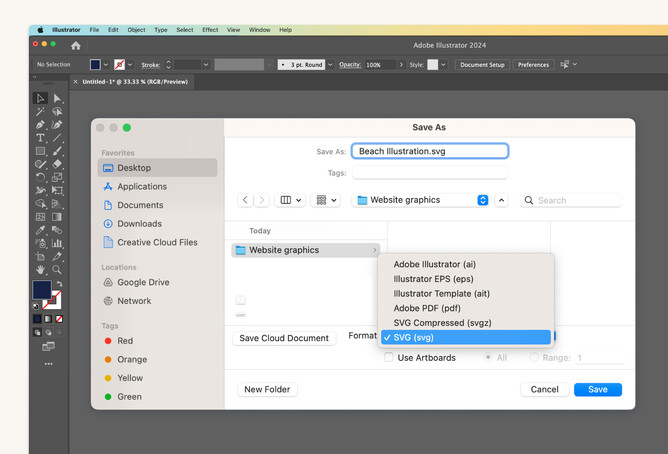The width and height of the screenshot is (668, 454).
Task: Choose the Zoom magnifier tool
Action: pyautogui.click(x=57, y=269)
